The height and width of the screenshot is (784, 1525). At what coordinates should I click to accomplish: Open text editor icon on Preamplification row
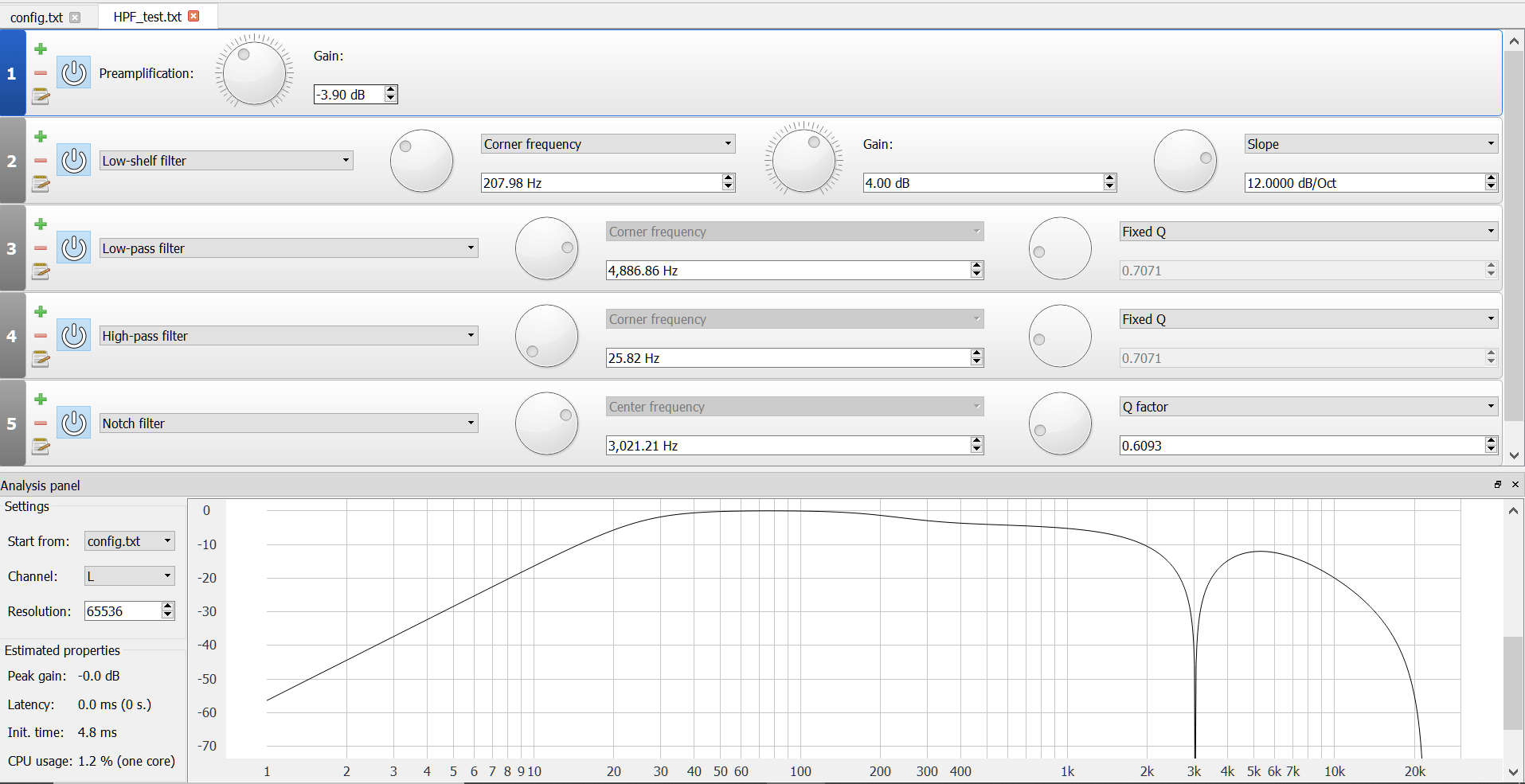(41, 97)
